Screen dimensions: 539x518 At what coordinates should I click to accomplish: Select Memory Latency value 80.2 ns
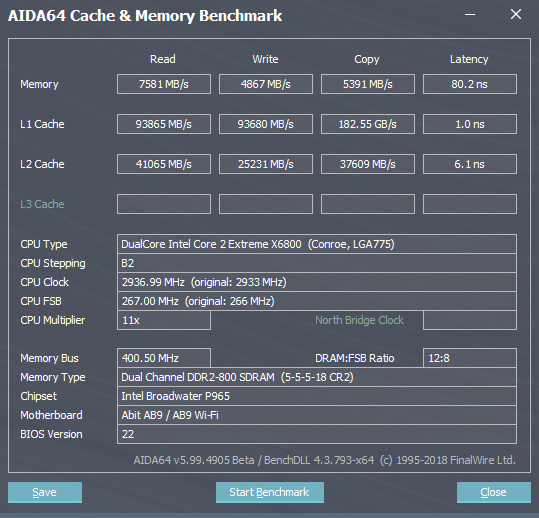coord(470,84)
